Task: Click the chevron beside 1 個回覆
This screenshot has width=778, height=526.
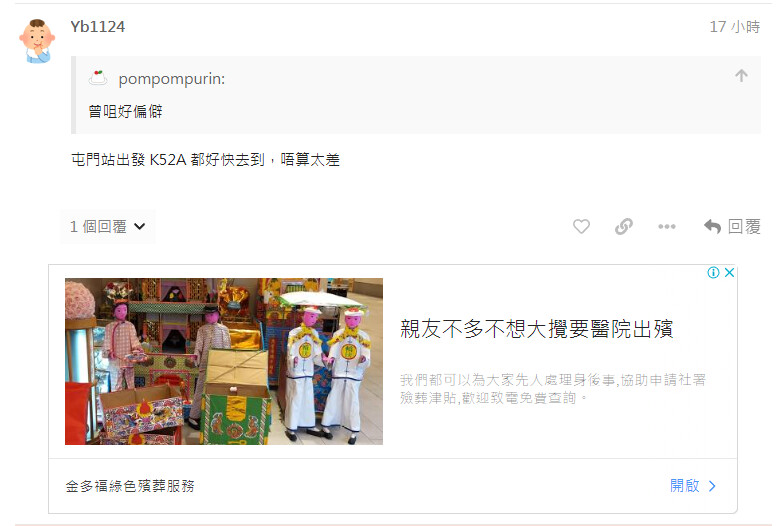Action: [x=140, y=227]
